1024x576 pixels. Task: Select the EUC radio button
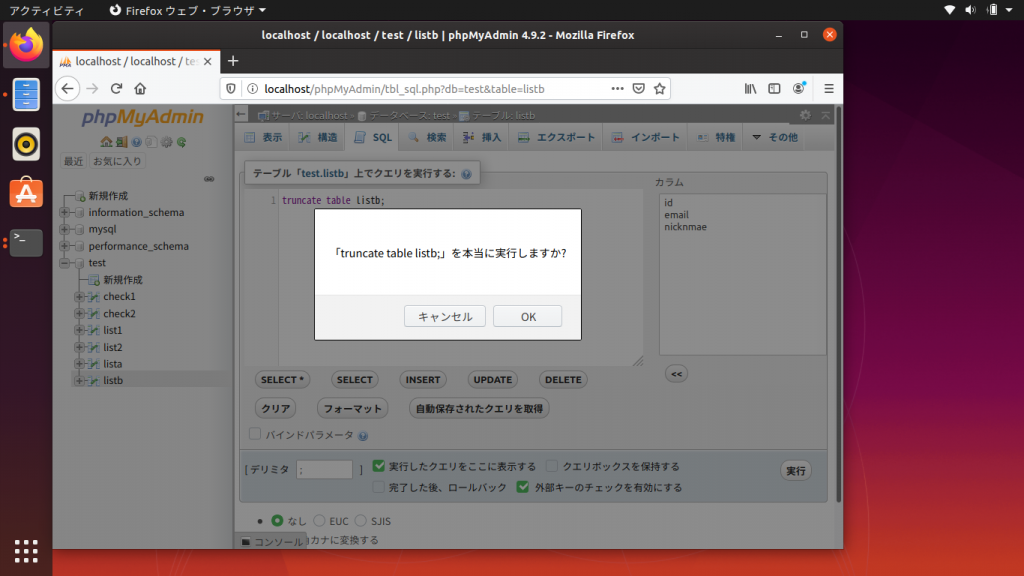(320, 521)
